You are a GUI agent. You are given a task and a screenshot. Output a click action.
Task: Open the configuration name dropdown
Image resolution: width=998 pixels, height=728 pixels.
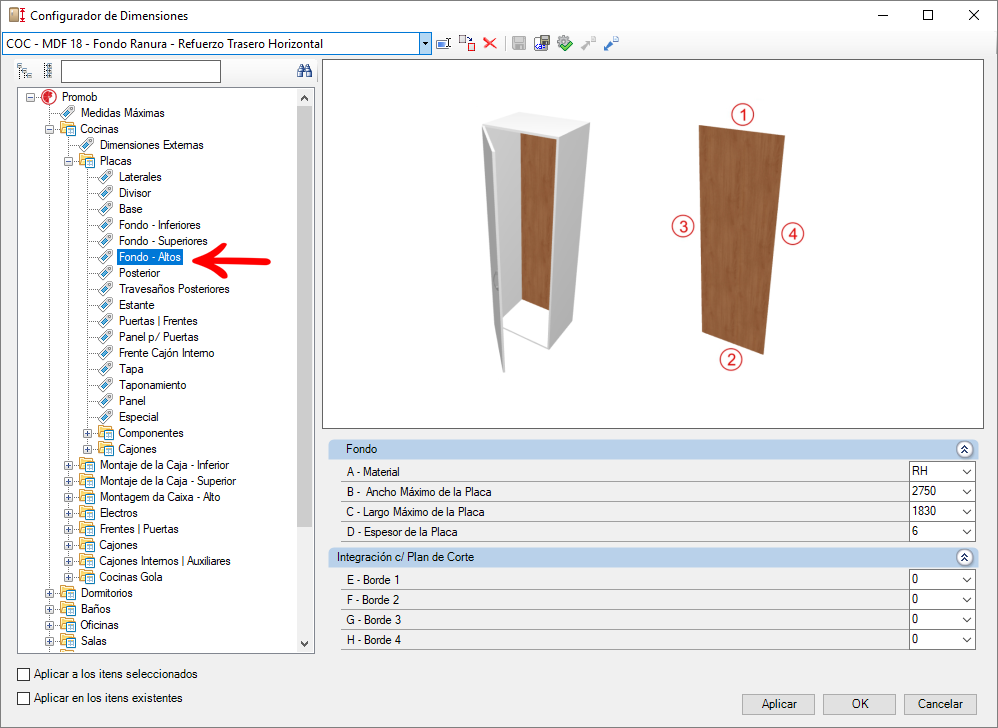(x=425, y=44)
